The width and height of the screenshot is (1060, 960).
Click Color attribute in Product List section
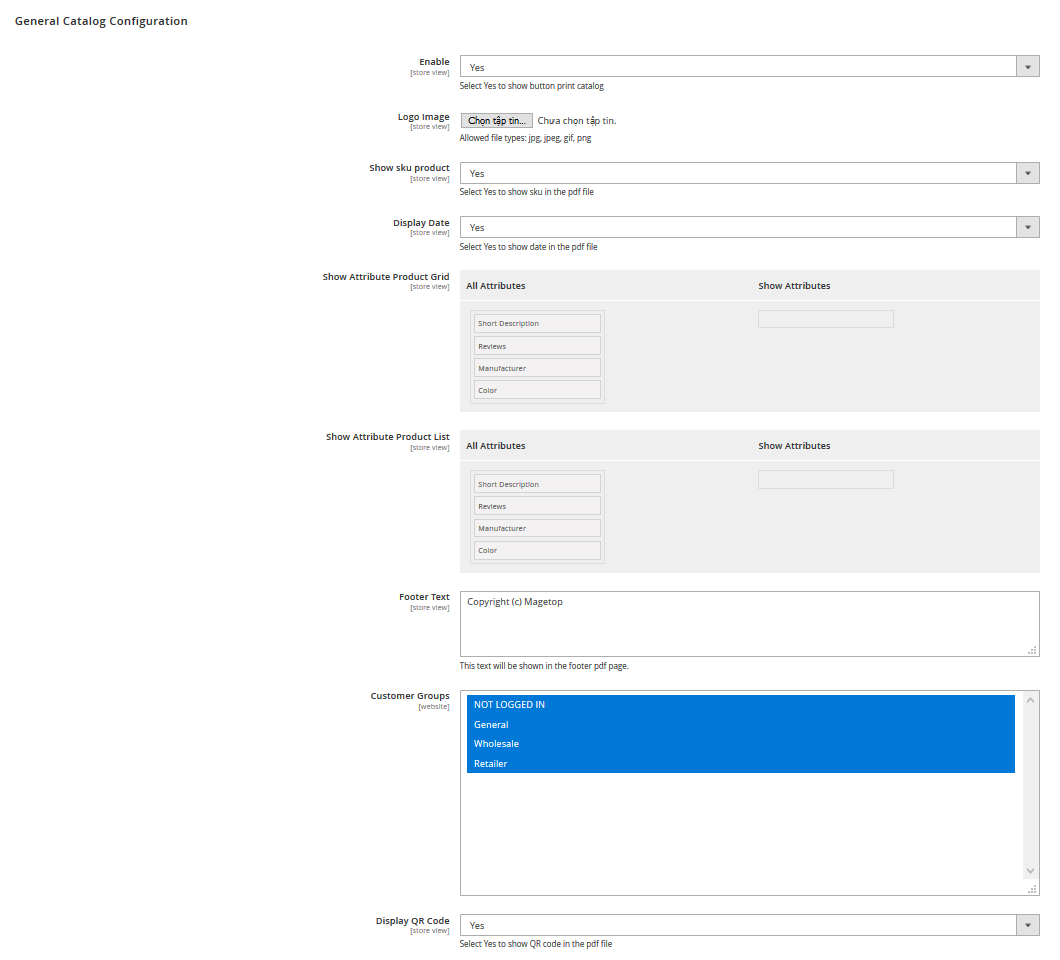point(537,550)
